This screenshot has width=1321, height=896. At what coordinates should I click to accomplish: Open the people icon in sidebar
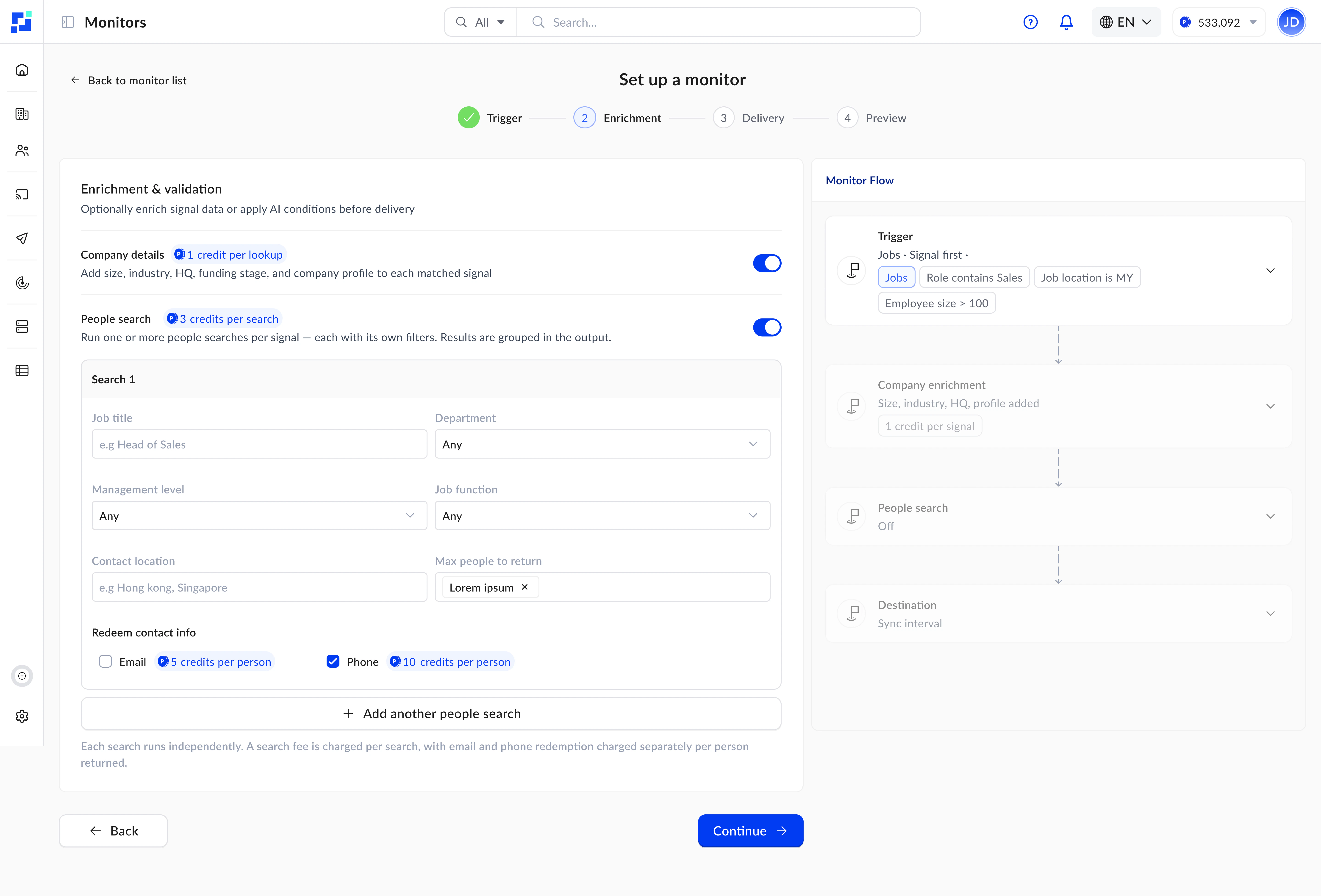22,151
